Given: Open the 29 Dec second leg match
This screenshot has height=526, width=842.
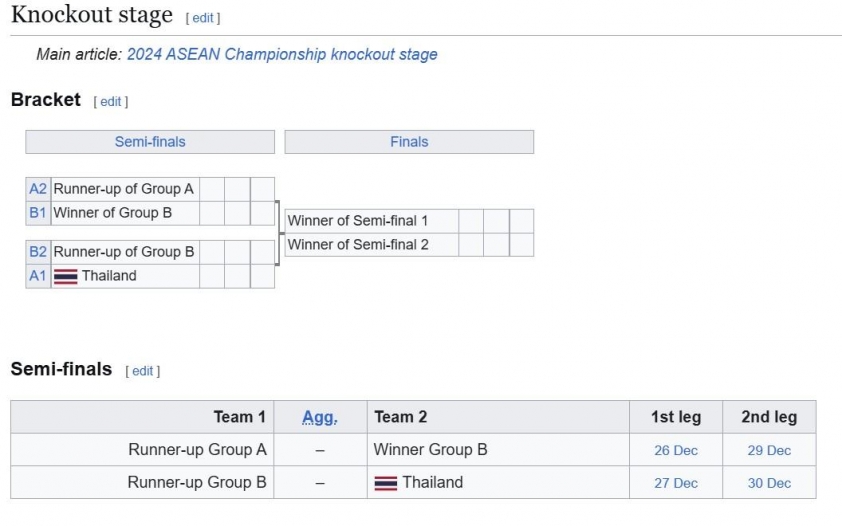Looking at the screenshot, I should (x=769, y=450).
